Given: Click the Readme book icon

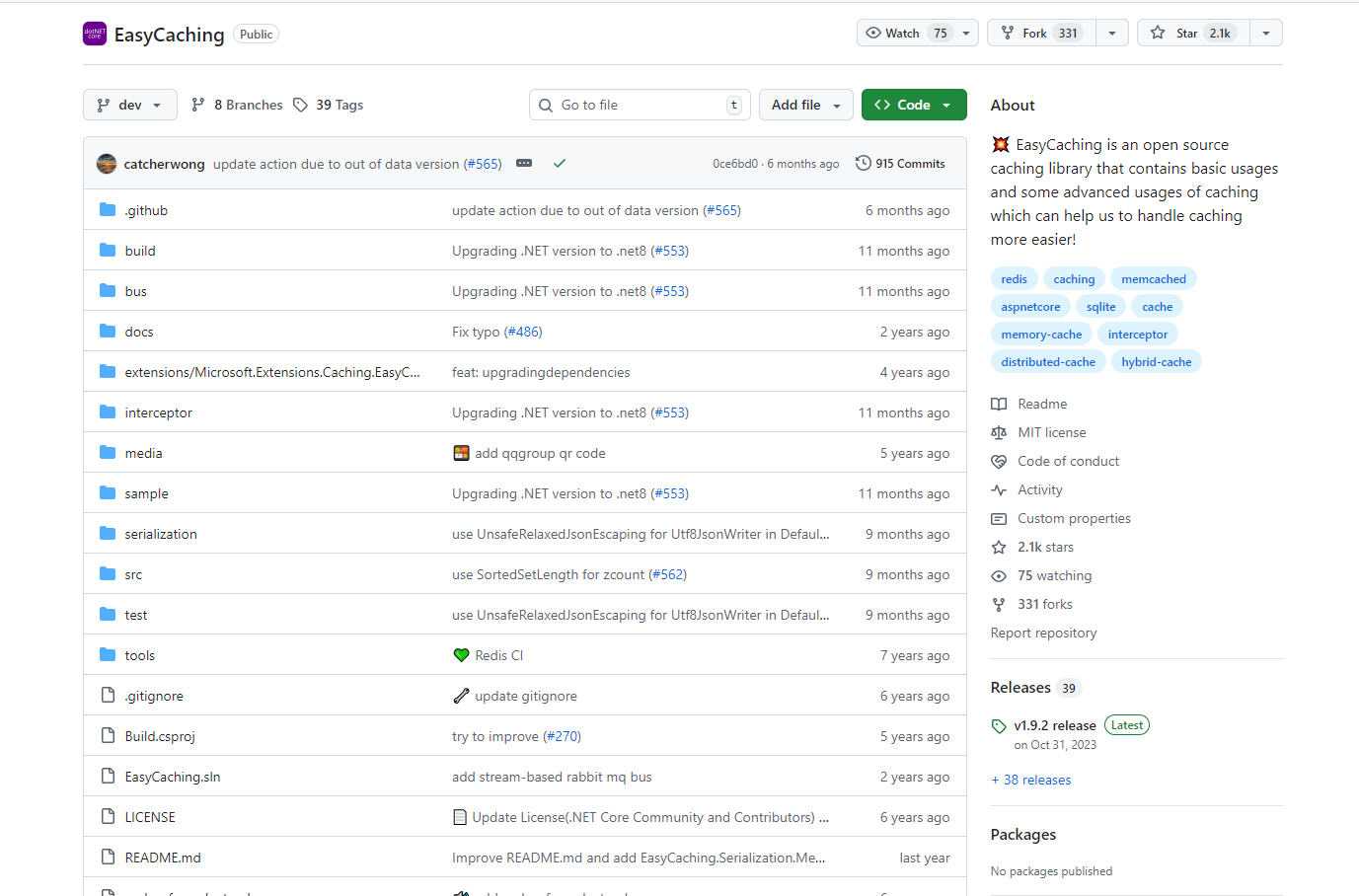Looking at the screenshot, I should click(999, 404).
